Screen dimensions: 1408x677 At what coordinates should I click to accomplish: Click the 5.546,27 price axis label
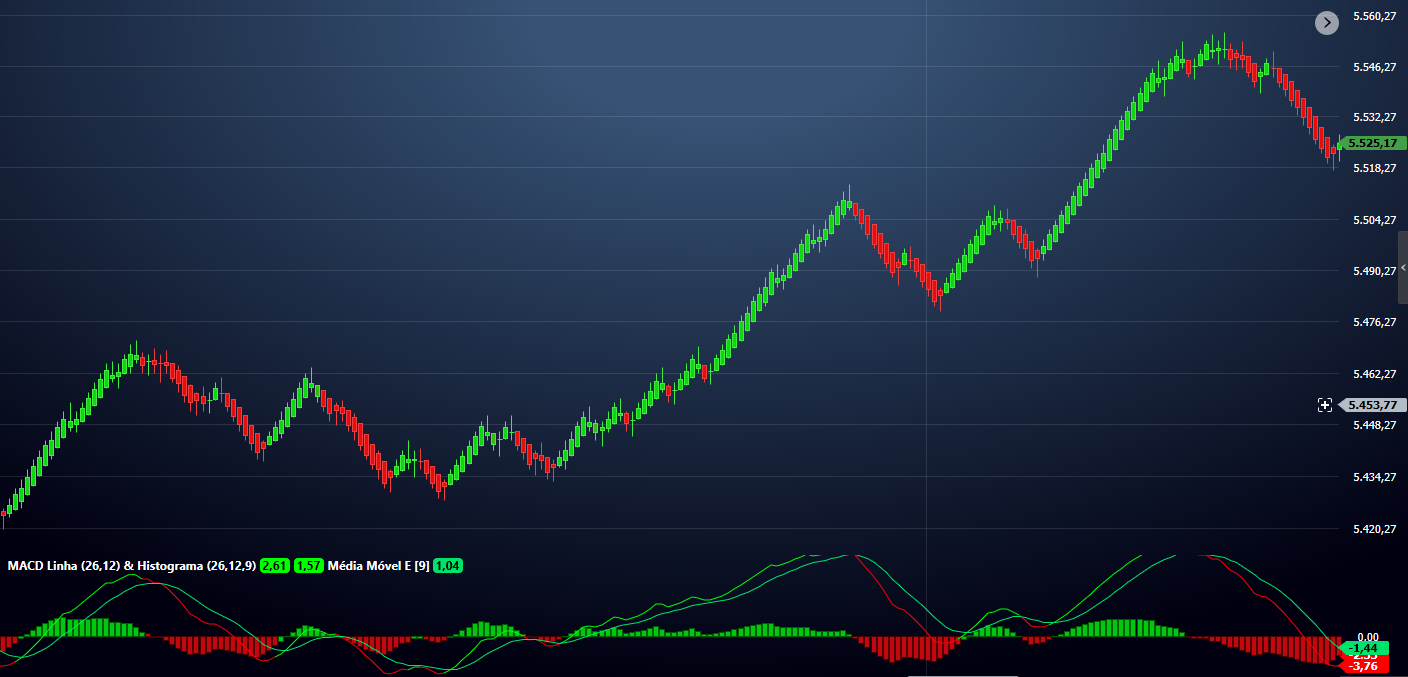[1374, 67]
